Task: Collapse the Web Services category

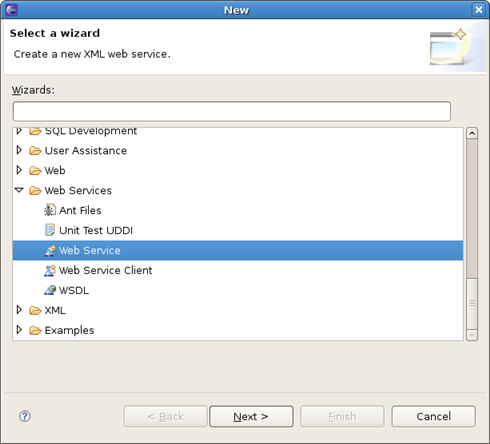Action: (x=19, y=190)
